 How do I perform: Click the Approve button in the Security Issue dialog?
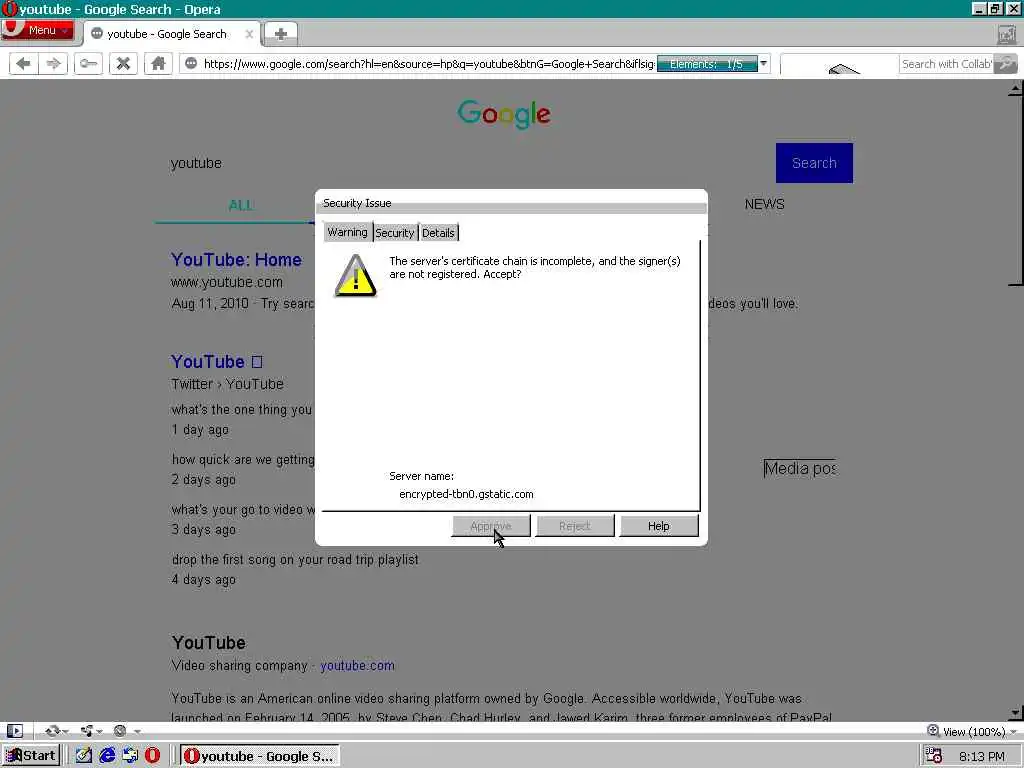click(490, 526)
